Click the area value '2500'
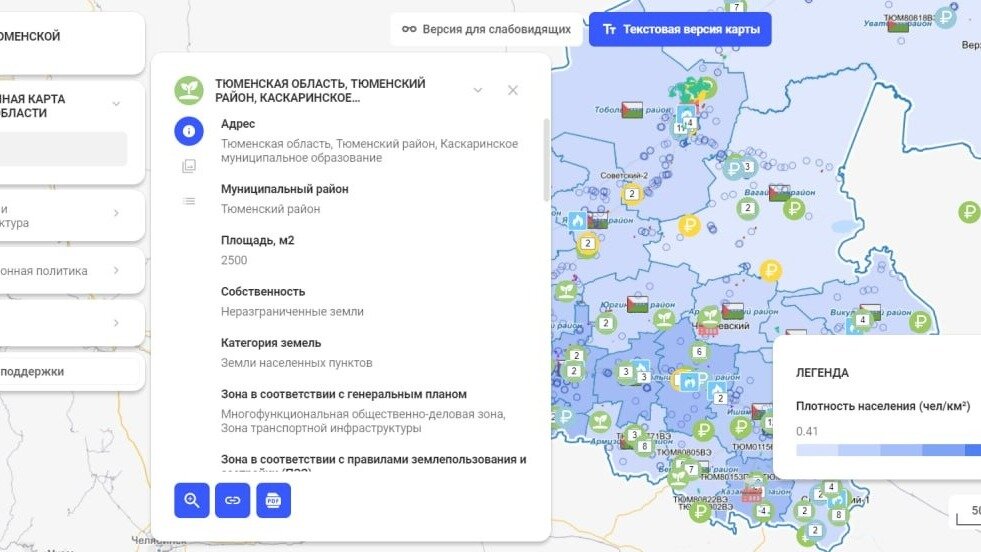The width and height of the screenshot is (981, 552). coord(234,260)
